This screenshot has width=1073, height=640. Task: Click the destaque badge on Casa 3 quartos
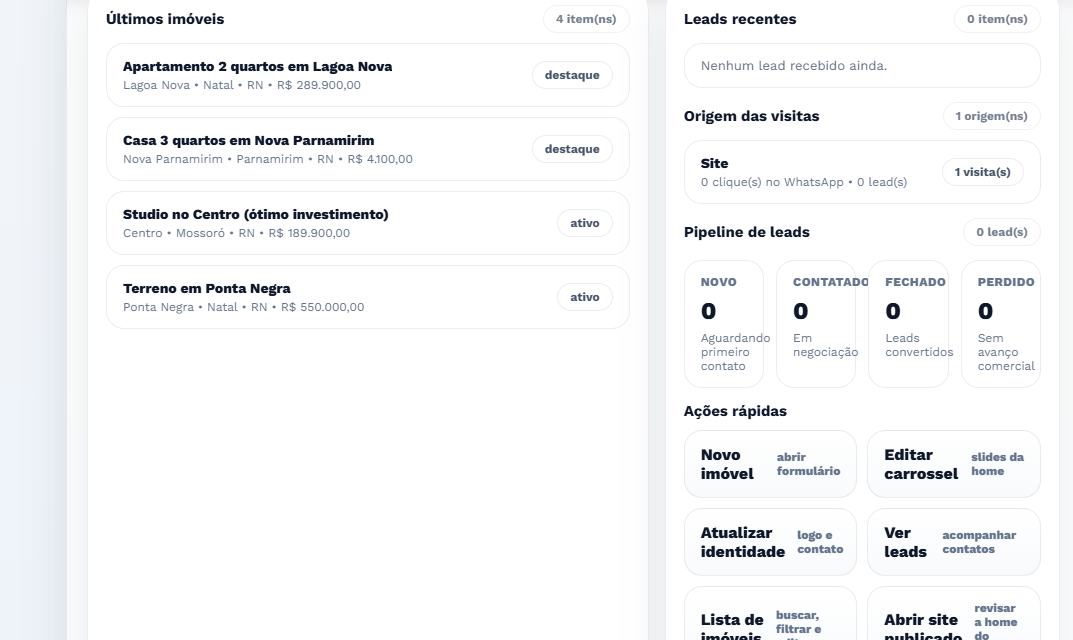[x=572, y=149]
